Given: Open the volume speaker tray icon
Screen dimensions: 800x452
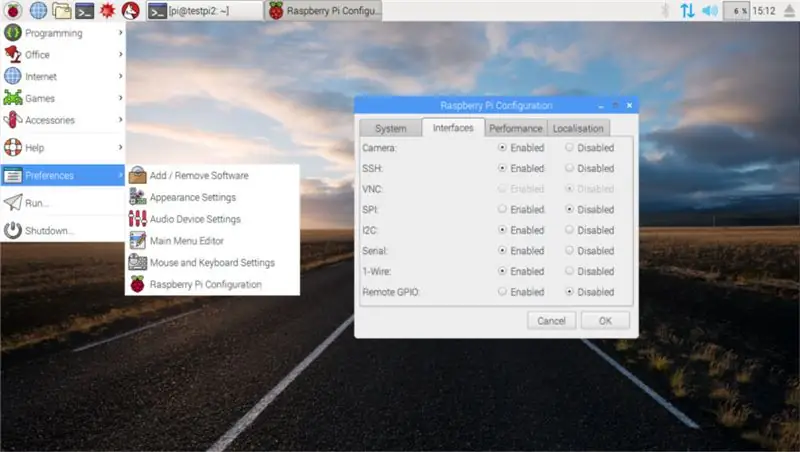Looking at the screenshot, I should pyautogui.click(x=710, y=10).
